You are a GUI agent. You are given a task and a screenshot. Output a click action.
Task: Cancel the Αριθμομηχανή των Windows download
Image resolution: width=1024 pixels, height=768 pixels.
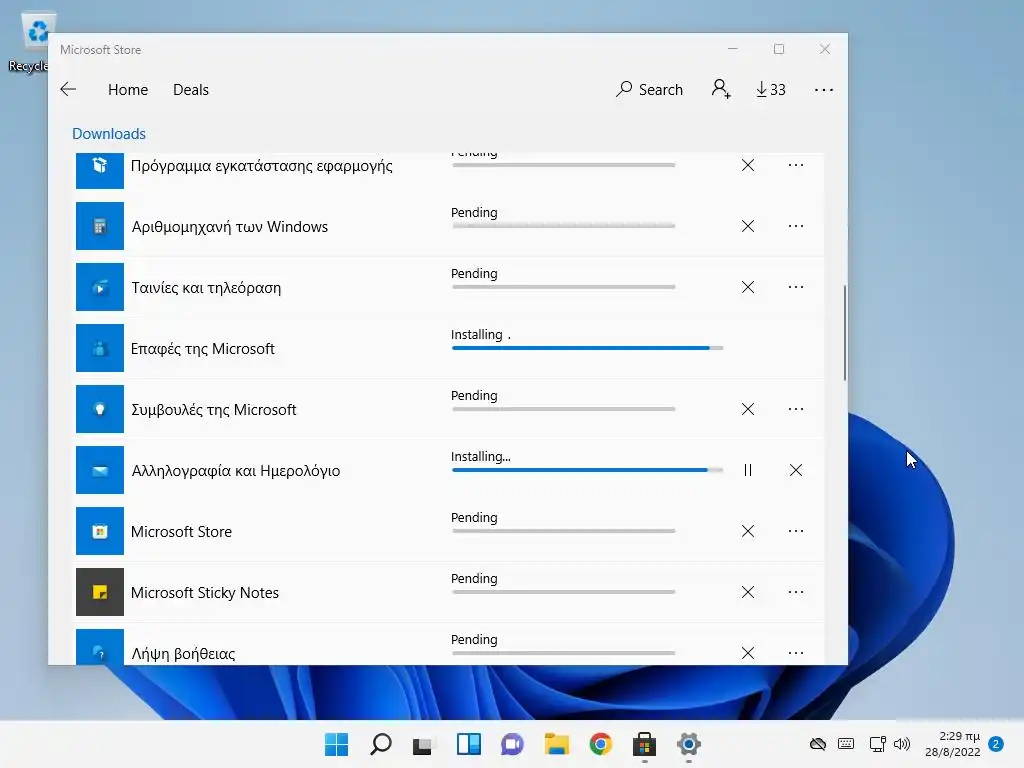pos(748,226)
